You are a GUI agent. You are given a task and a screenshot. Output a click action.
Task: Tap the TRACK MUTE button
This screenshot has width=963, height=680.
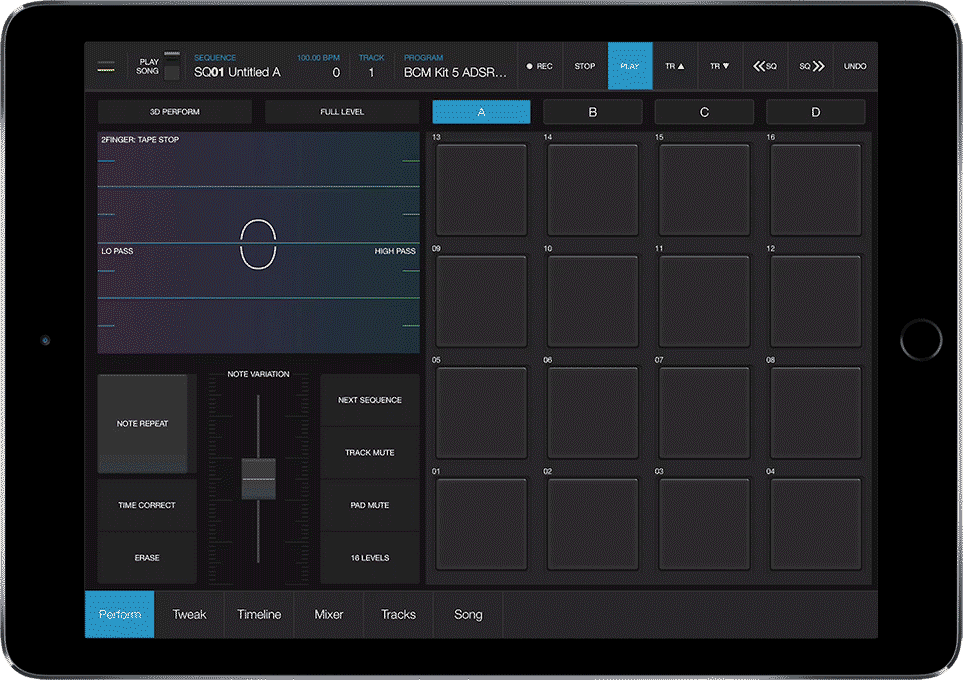tap(370, 453)
